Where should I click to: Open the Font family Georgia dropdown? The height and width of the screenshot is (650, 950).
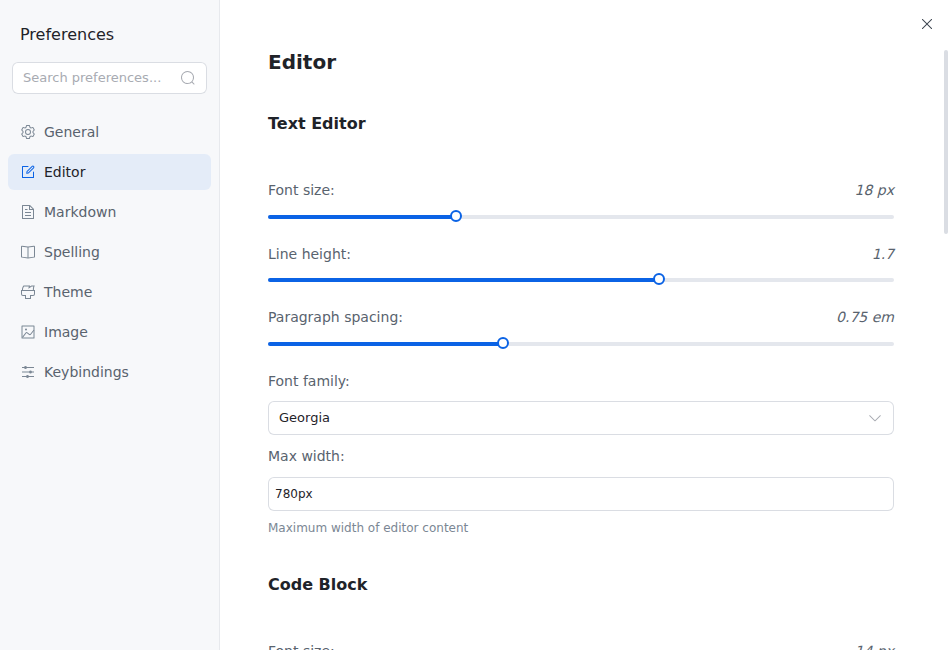(x=580, y=418)
